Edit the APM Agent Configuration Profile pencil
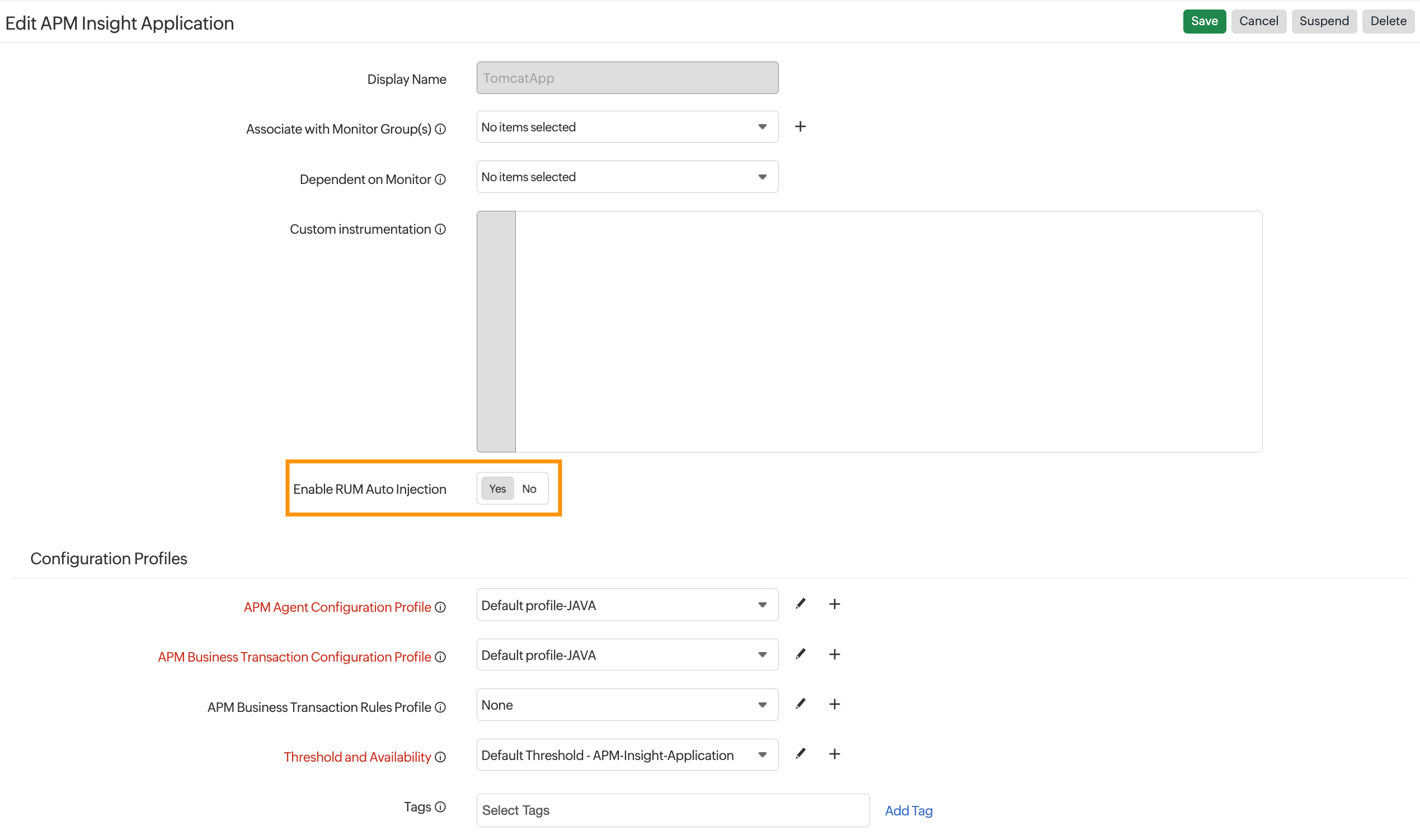 click(x=800, y=605)
